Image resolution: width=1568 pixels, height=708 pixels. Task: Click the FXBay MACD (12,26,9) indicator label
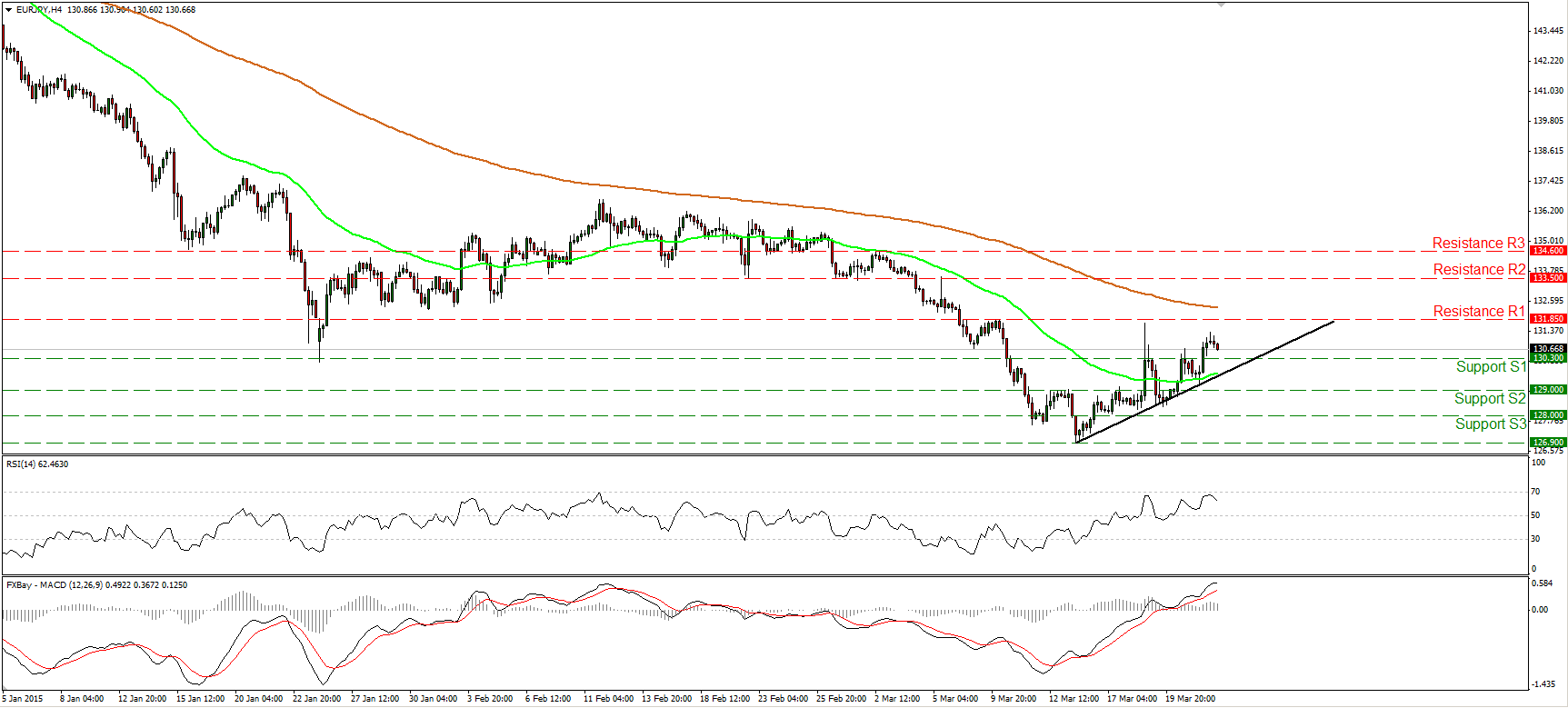pos(96,585)
